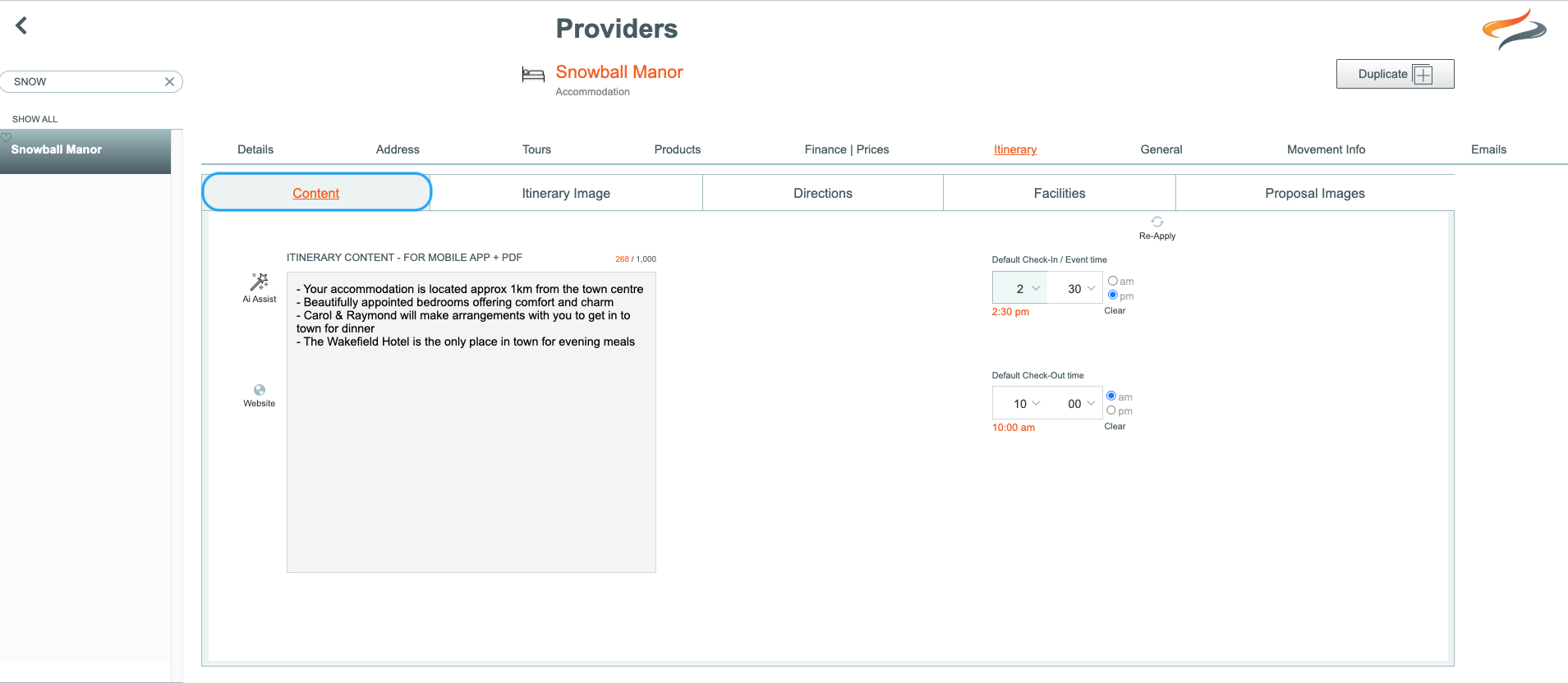1568x683 pixels.
Task: Open the AI Assist wand icon
Action: [260, 282]
